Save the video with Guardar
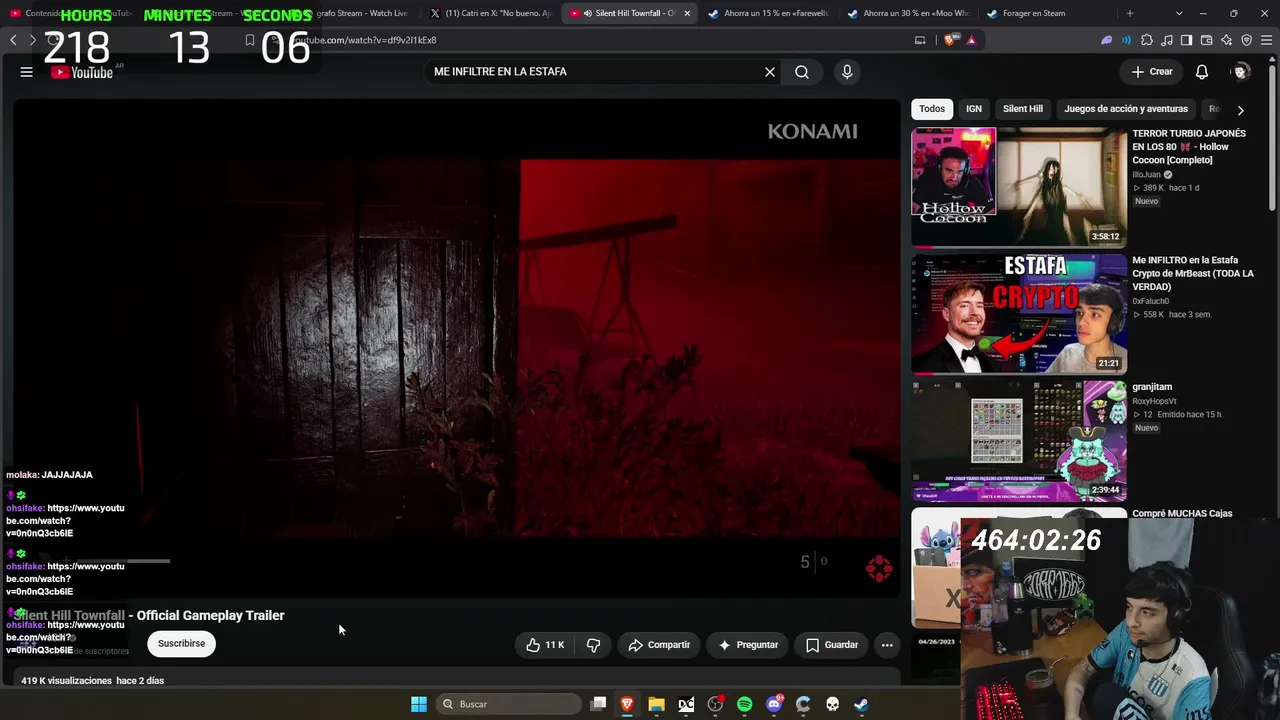Image resolution: width=1280 pixels, height=720 pixels. pos(832,645)
